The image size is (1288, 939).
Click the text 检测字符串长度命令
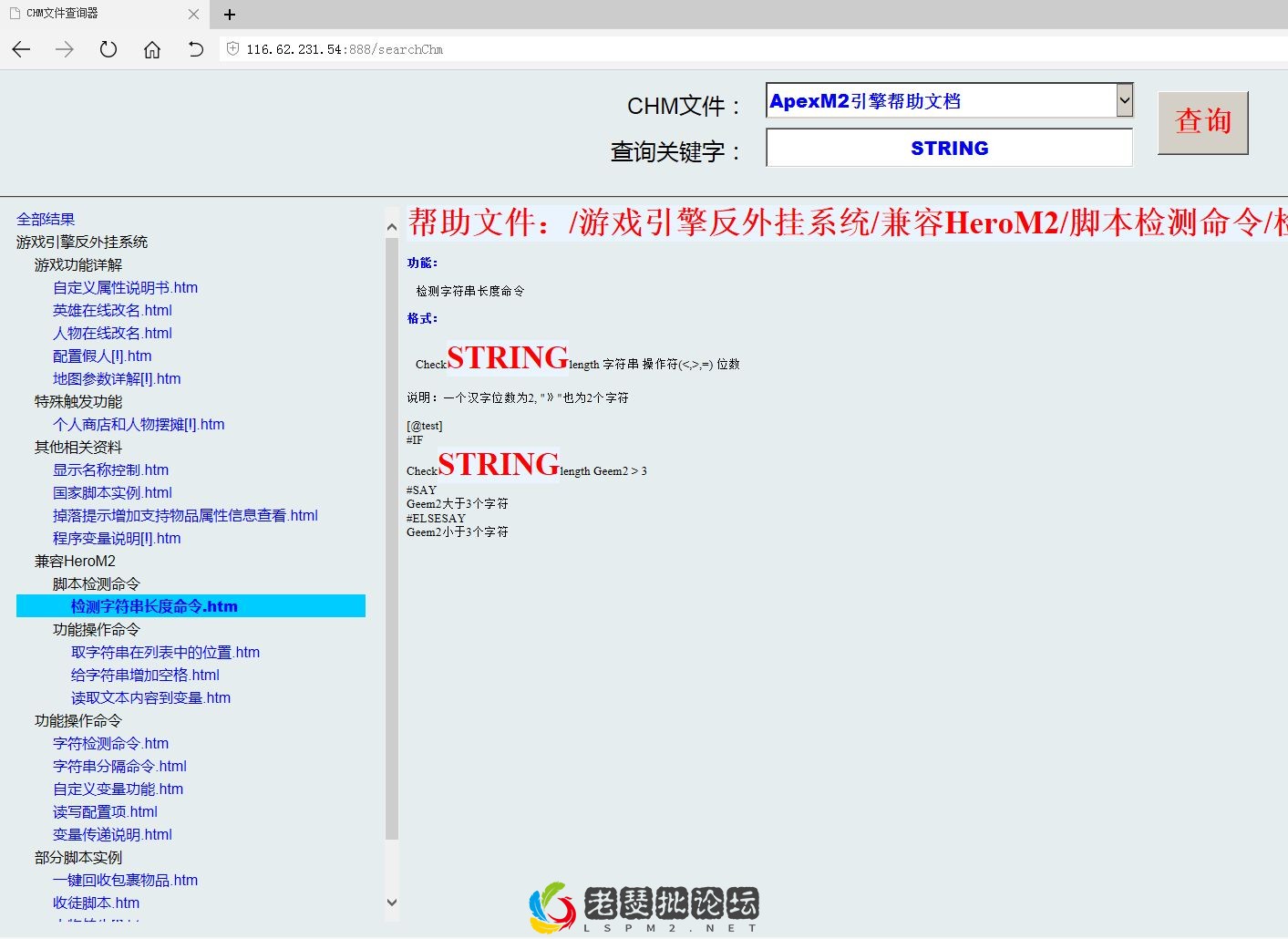470,291
